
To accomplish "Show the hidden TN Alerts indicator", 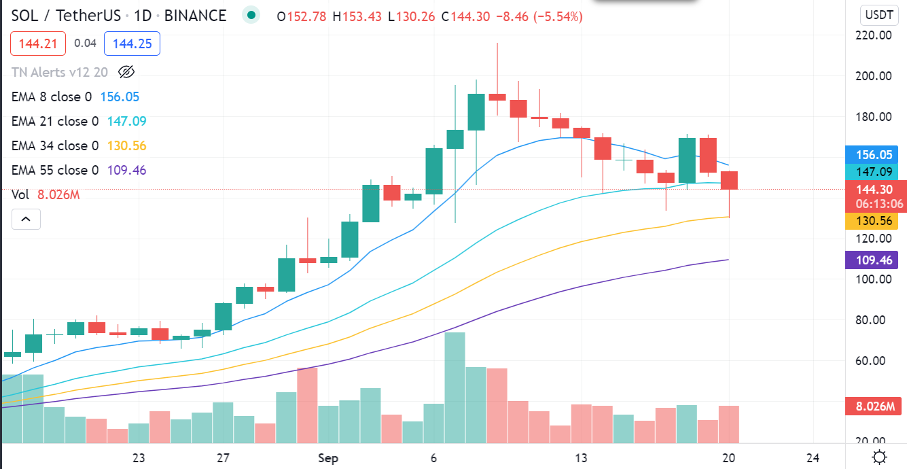I will tap(126, 72).
